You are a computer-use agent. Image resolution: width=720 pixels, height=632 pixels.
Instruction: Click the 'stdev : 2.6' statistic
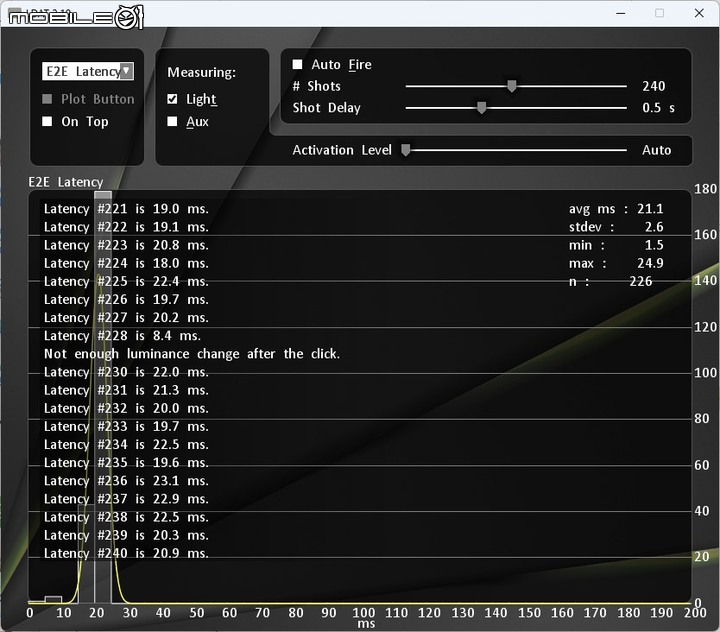[x=616, y=227]
